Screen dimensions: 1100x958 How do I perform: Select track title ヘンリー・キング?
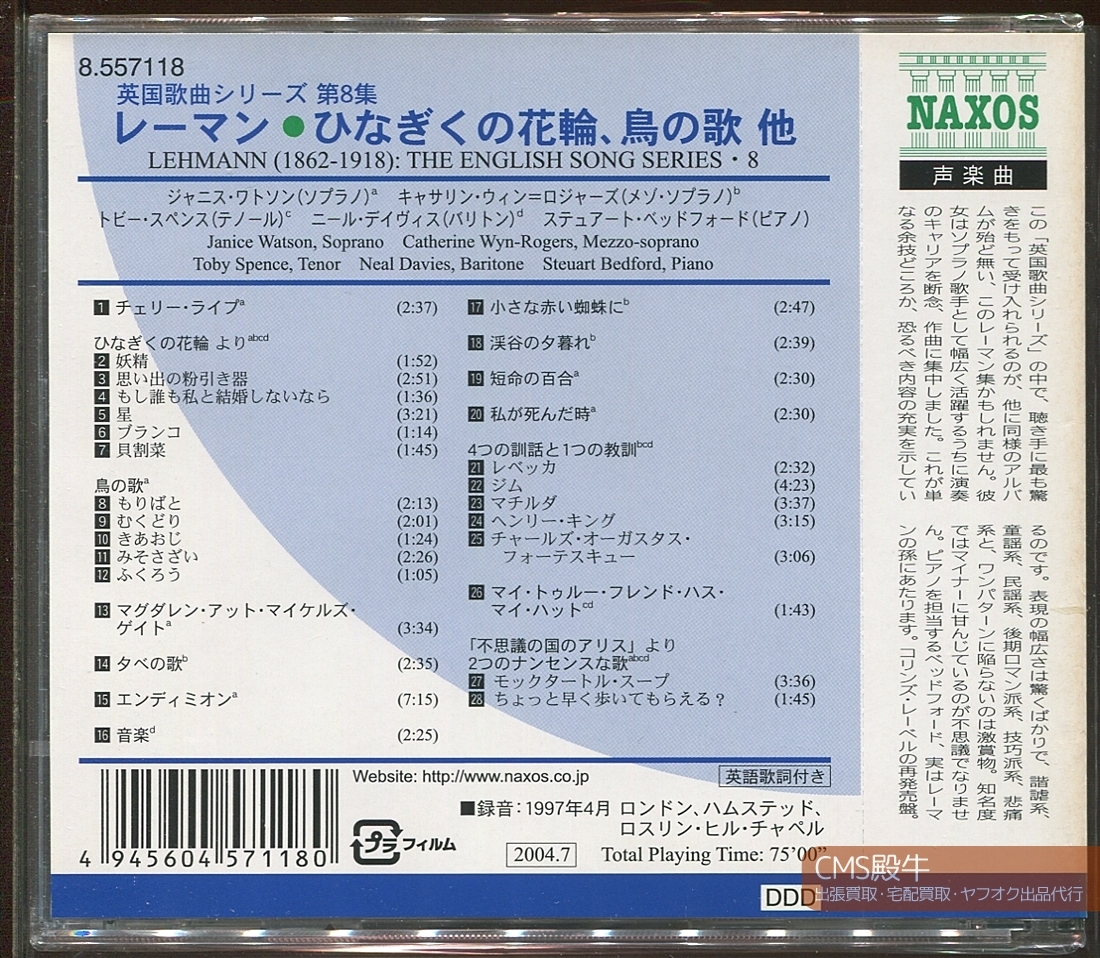coord(553,521)
